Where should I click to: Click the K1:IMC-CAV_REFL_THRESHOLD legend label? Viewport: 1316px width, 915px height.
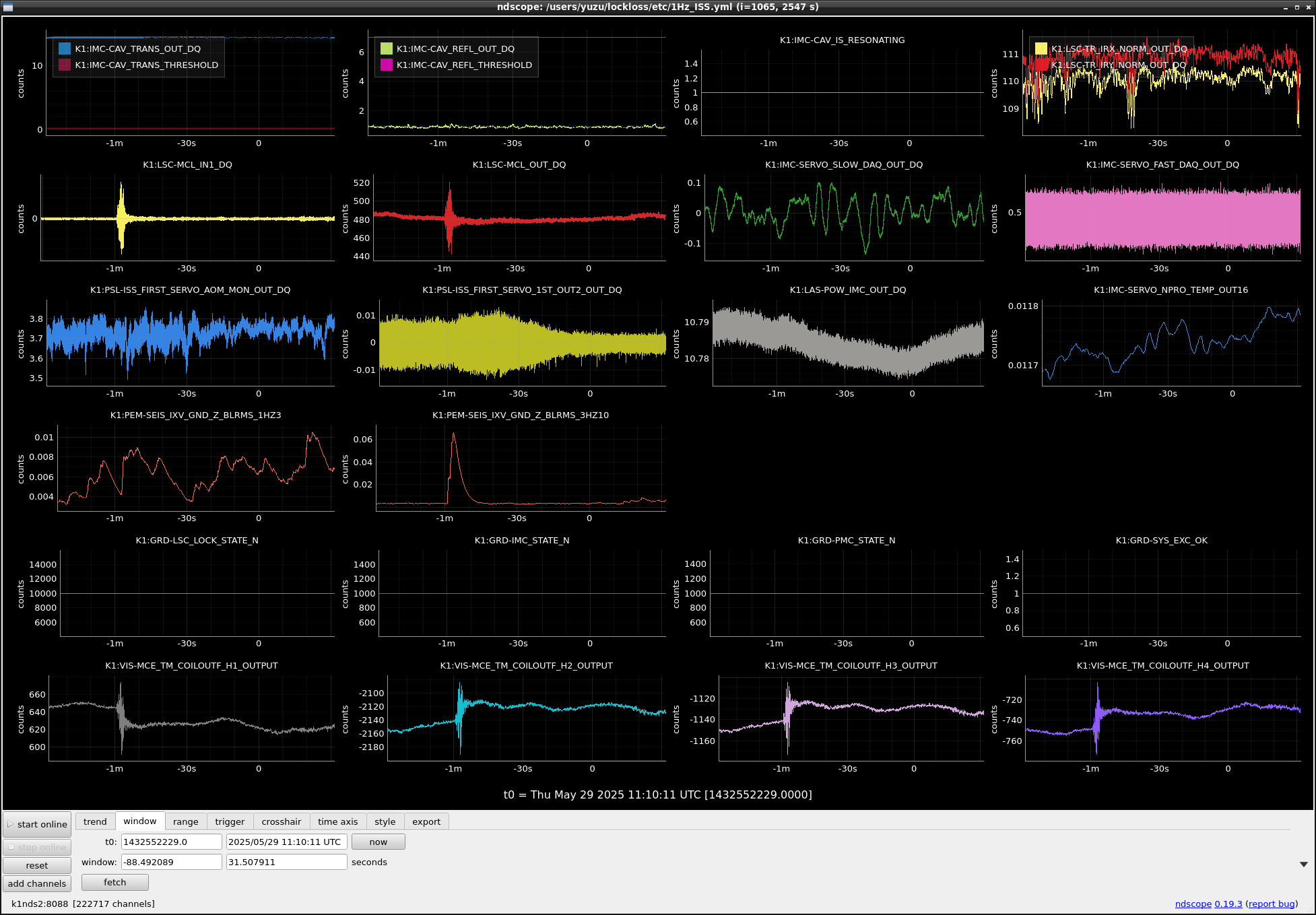coord(464,65)
